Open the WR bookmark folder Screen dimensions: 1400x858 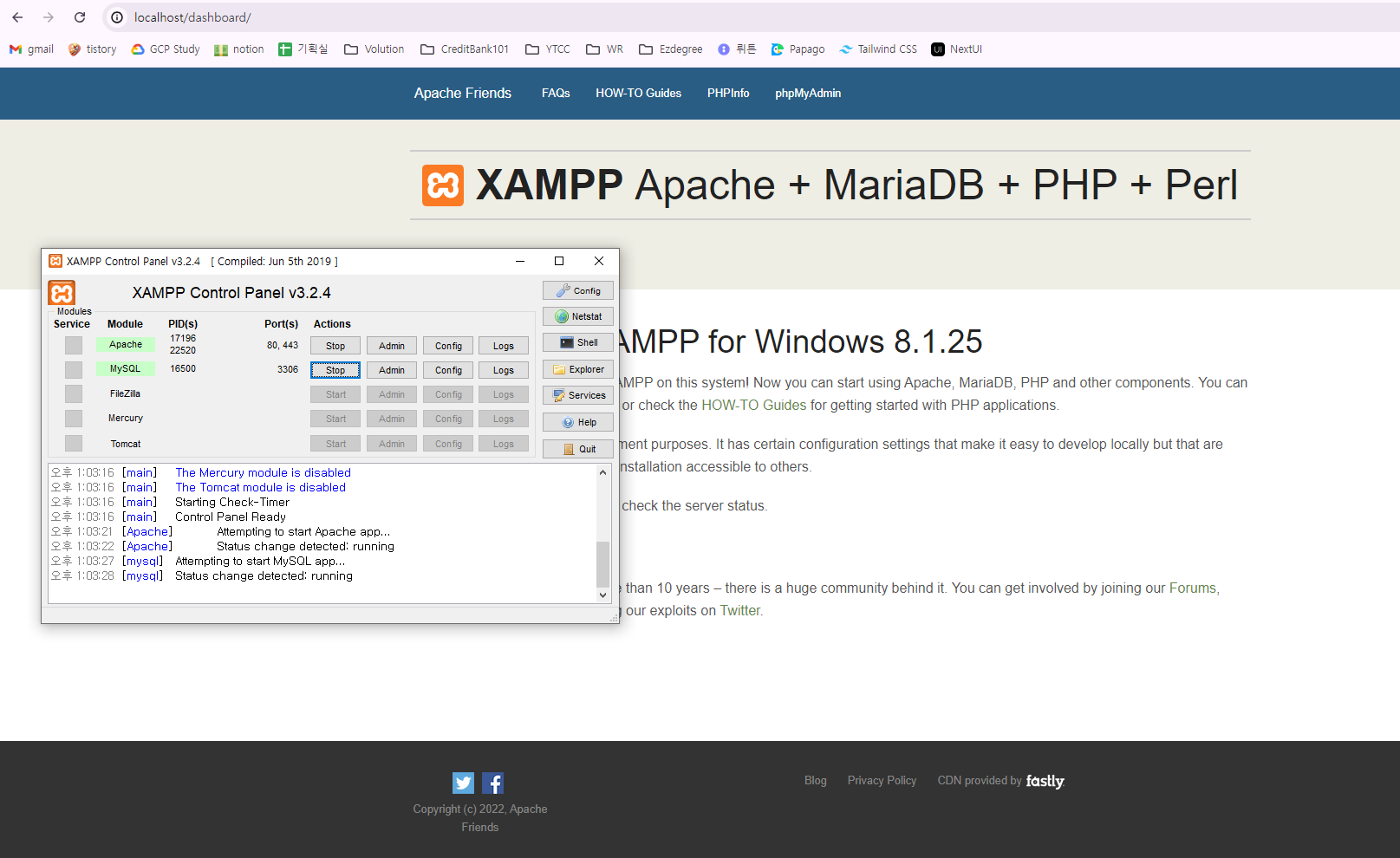(x=605, y=49)
